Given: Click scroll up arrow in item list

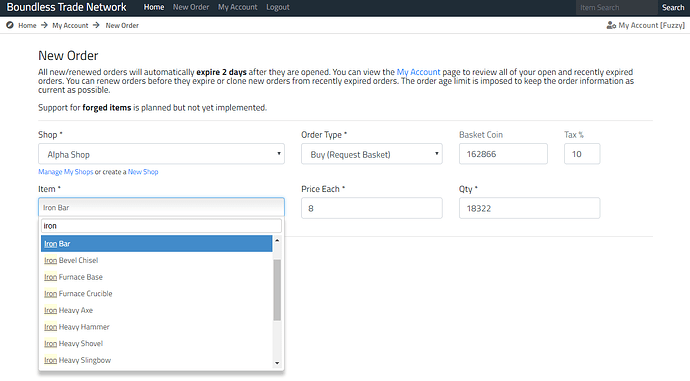Looking at the screenshot, I should pos(277,240).
